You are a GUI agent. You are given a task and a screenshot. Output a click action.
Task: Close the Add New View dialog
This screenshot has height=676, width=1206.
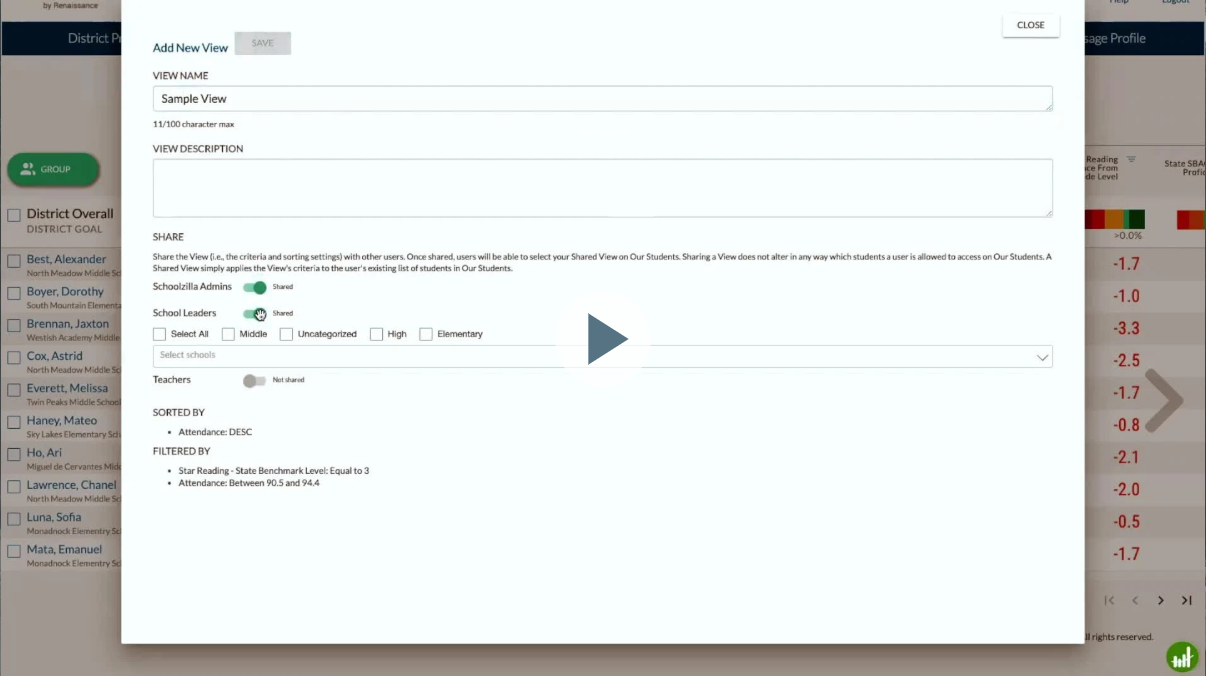1031,25
